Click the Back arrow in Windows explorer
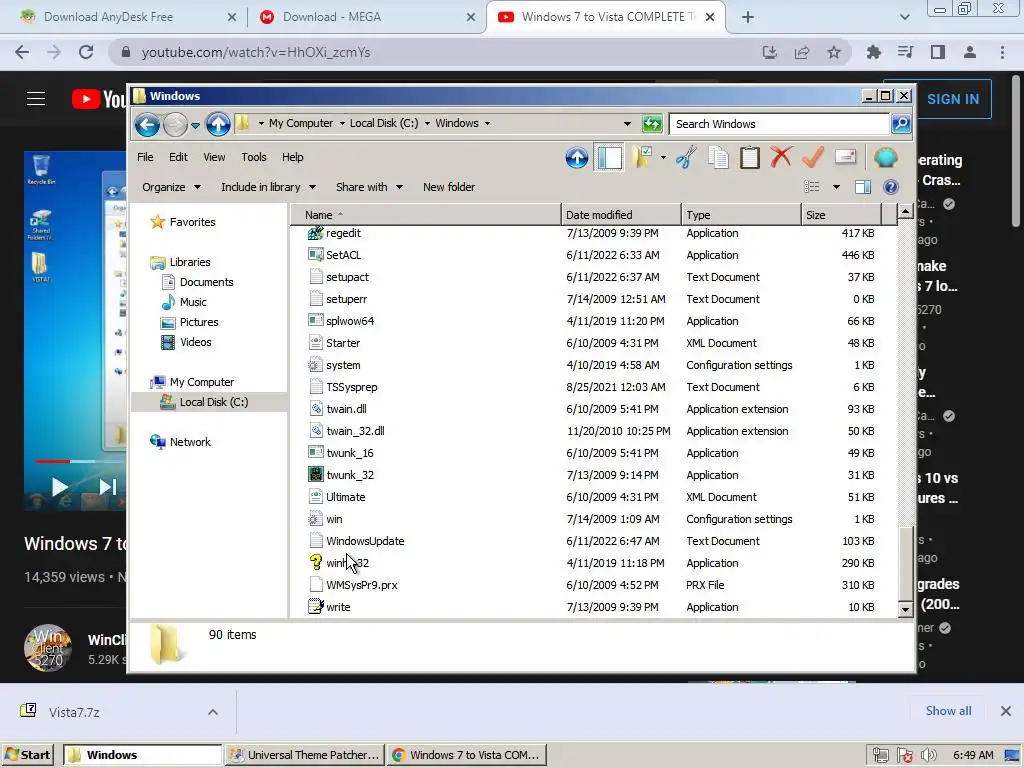Viewport: 1024px width, 768px height. point(147,124)
